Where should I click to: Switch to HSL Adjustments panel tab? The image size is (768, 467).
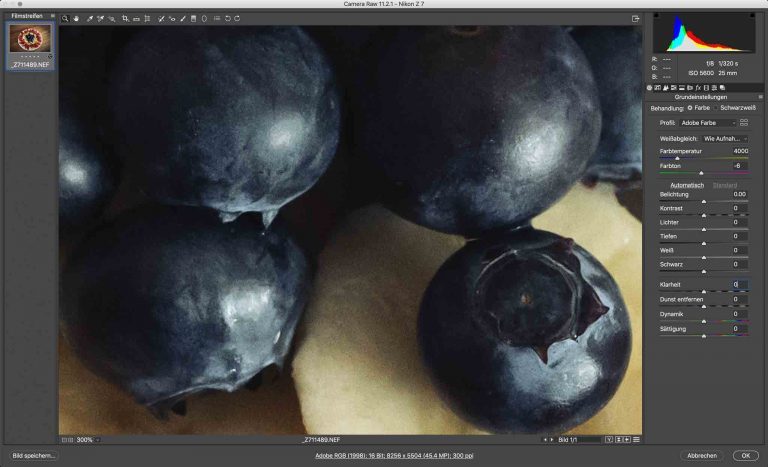(674, 88)
